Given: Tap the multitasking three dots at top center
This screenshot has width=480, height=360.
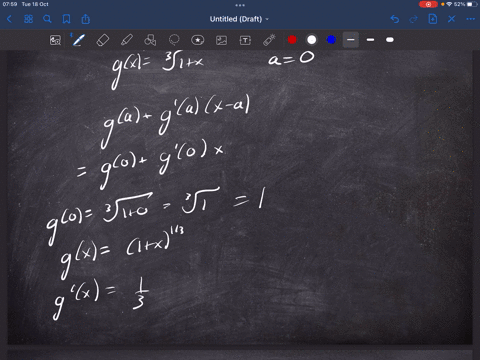Looking at the screenshot, I should [x=240, y=5].
